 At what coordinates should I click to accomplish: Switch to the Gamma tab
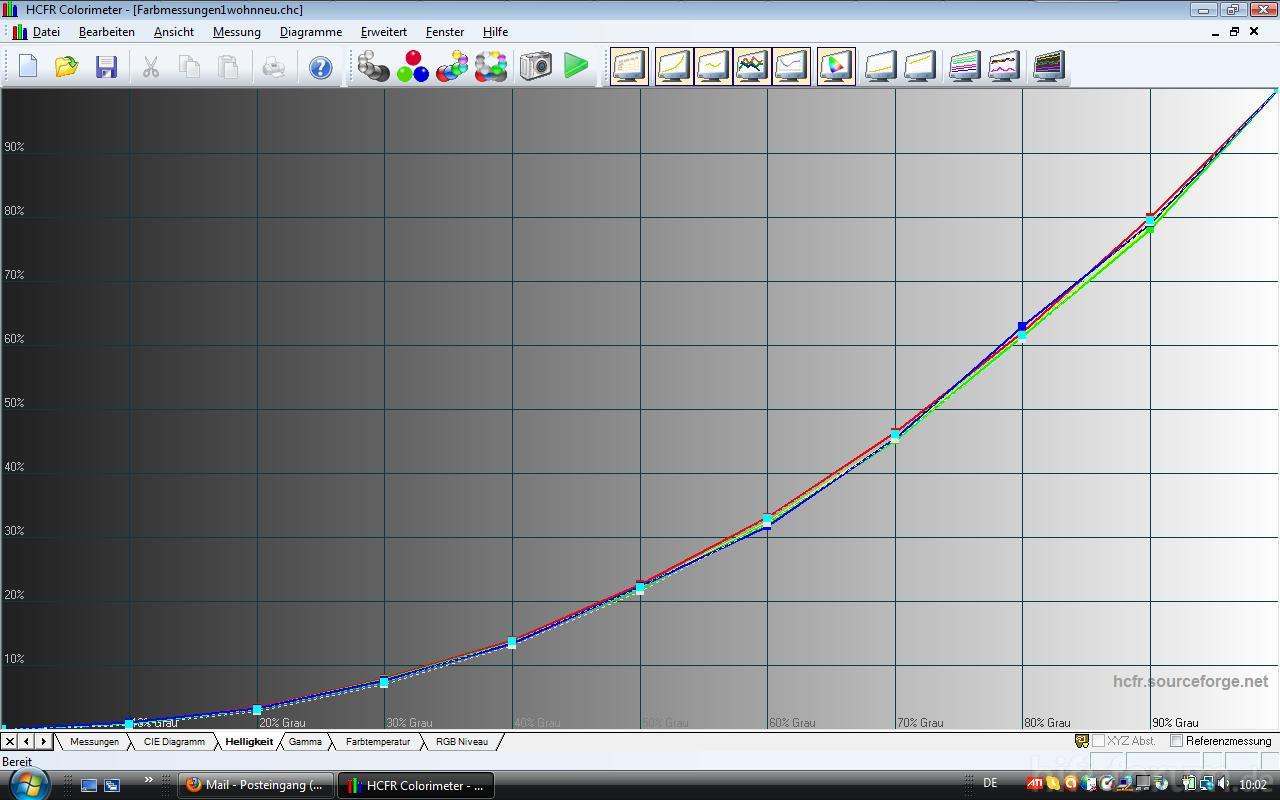305,742
